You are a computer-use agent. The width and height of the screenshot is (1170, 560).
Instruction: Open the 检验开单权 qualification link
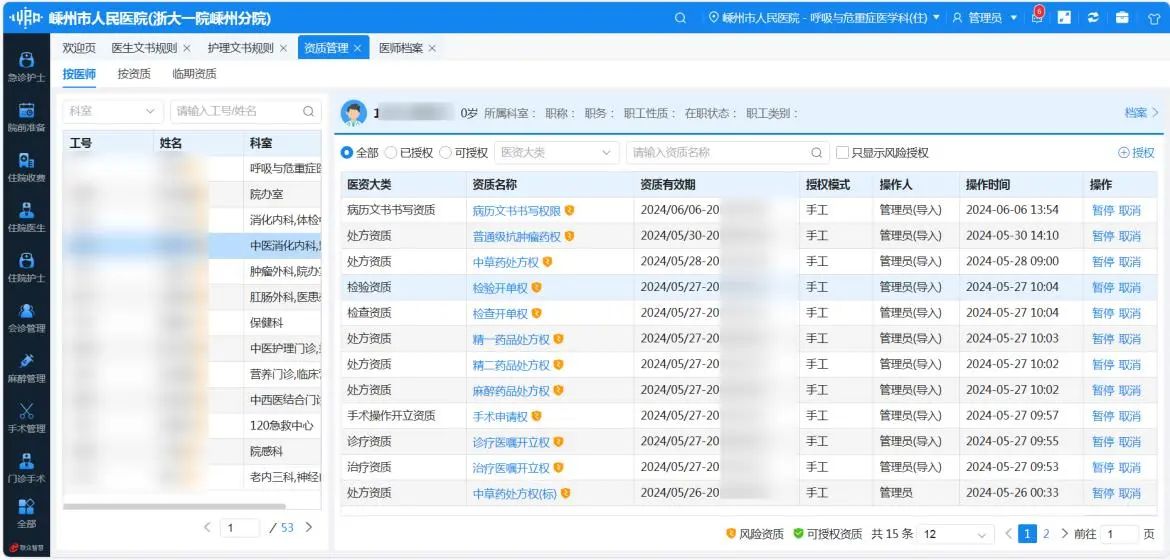(x=500, y=287)
